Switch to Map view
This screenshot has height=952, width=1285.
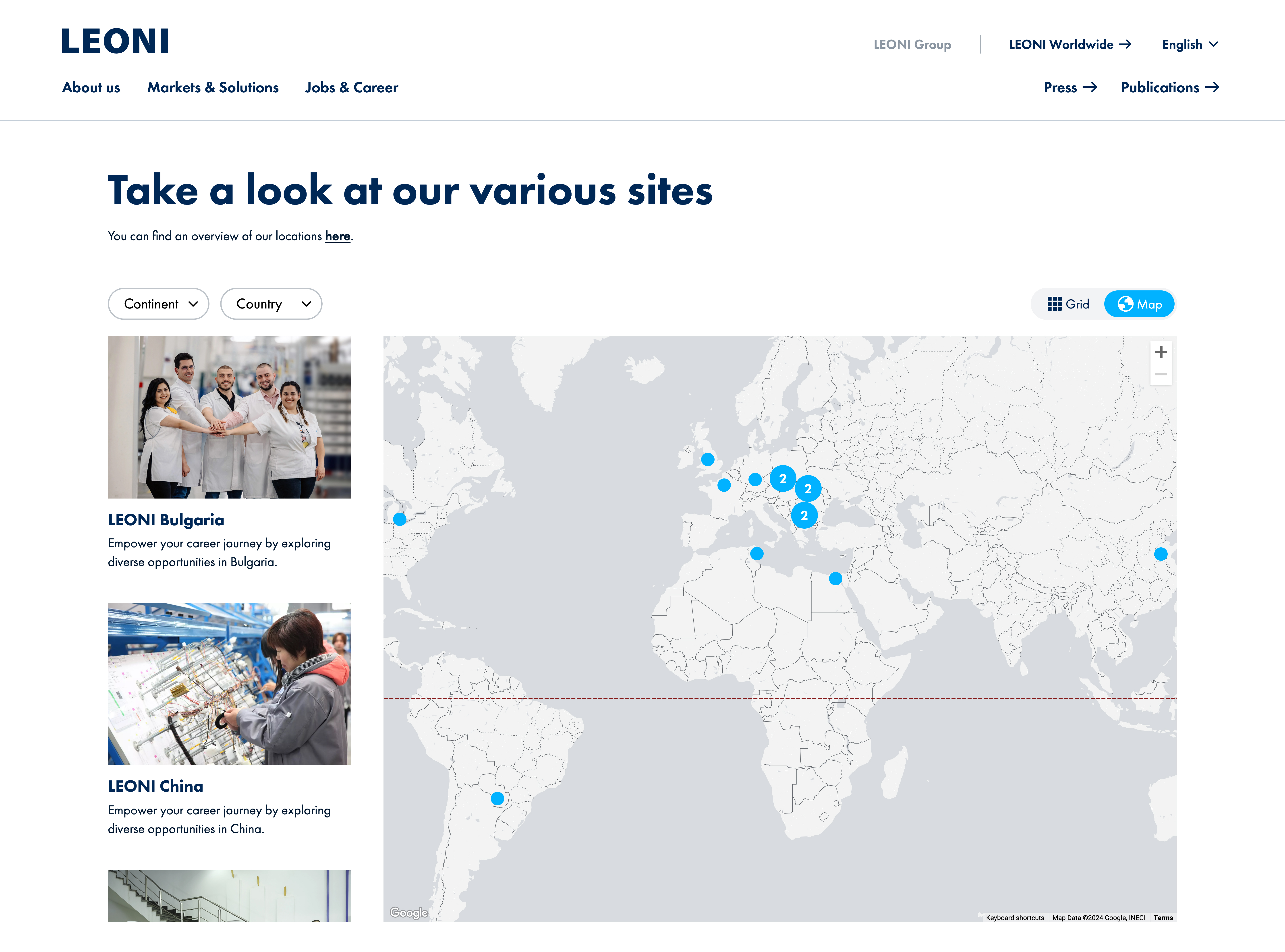pyautogui.click(x=1139, y=304)
